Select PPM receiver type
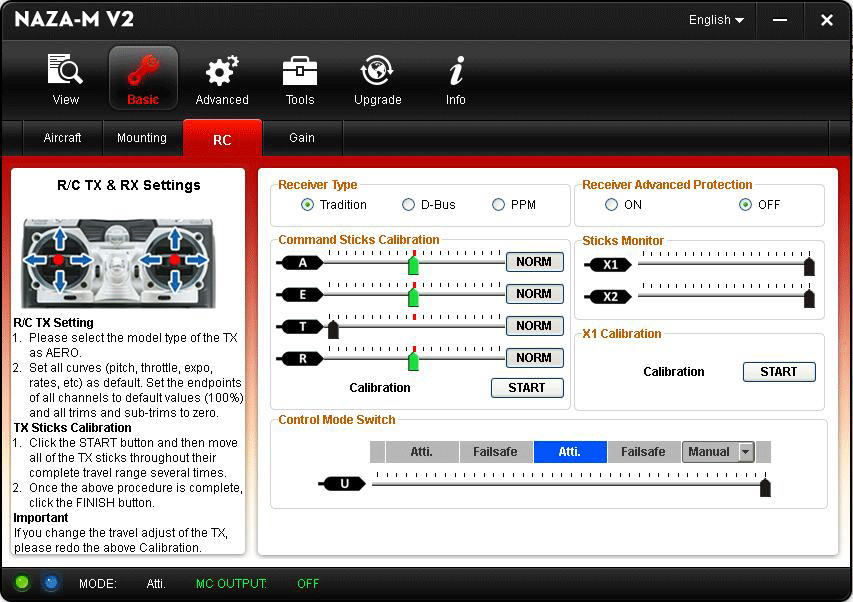Image resolution: width=853 pixels, height=602 pixels. [x=498, y=205]
